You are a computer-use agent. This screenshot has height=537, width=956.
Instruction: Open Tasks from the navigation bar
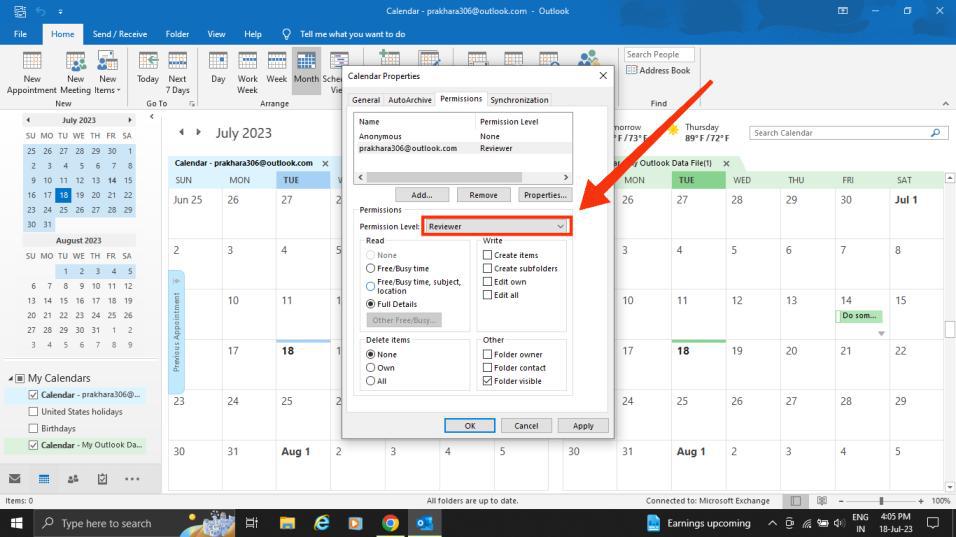[102, 479]
